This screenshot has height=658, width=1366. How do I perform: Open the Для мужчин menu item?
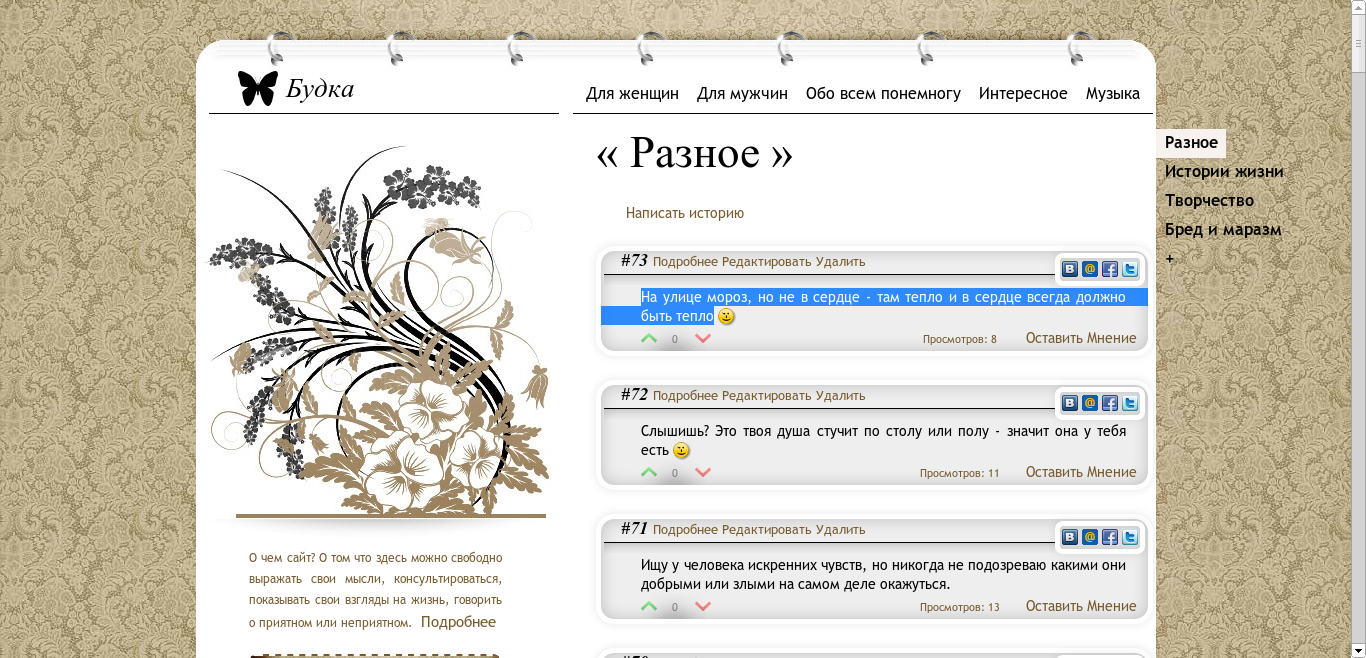pyautogui.click(x=742, y=94)
